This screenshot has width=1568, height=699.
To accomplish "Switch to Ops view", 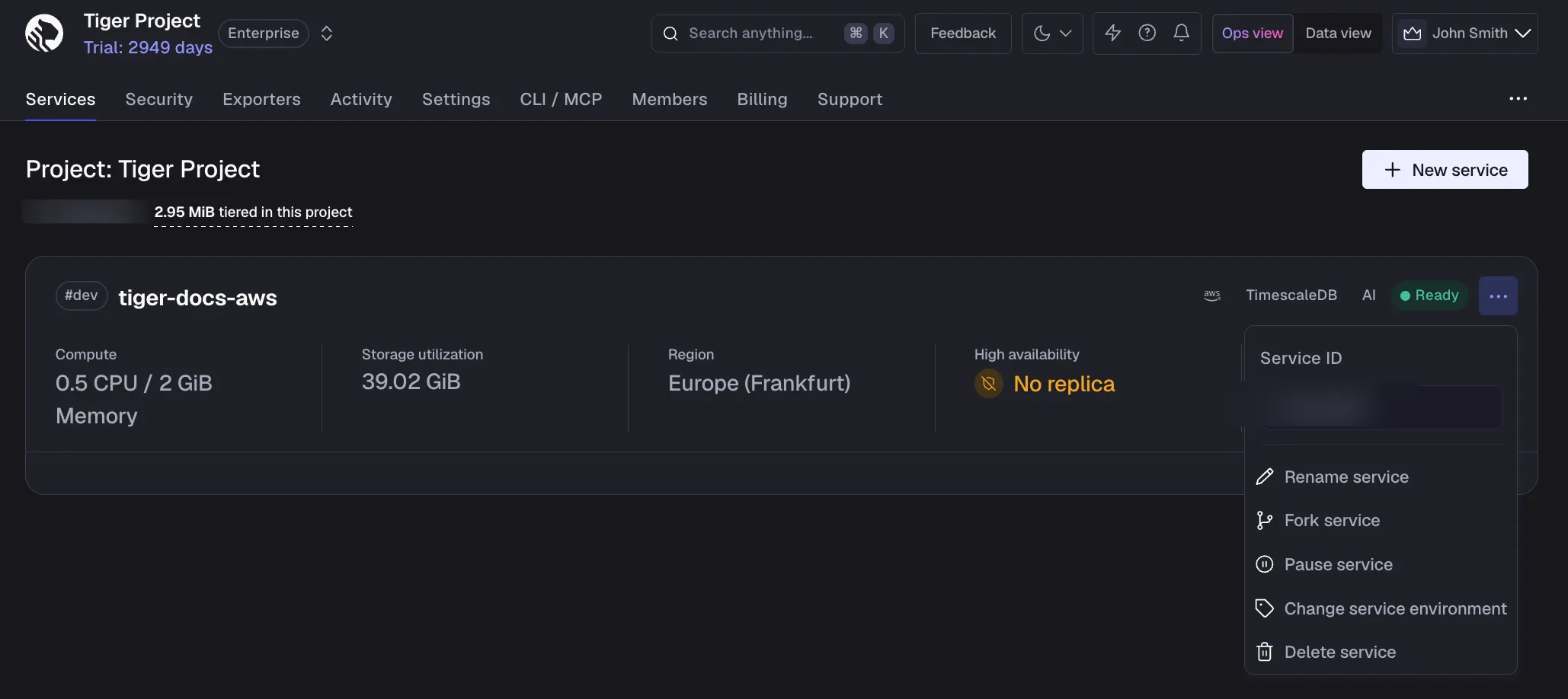I will [x=1253, y=34].
